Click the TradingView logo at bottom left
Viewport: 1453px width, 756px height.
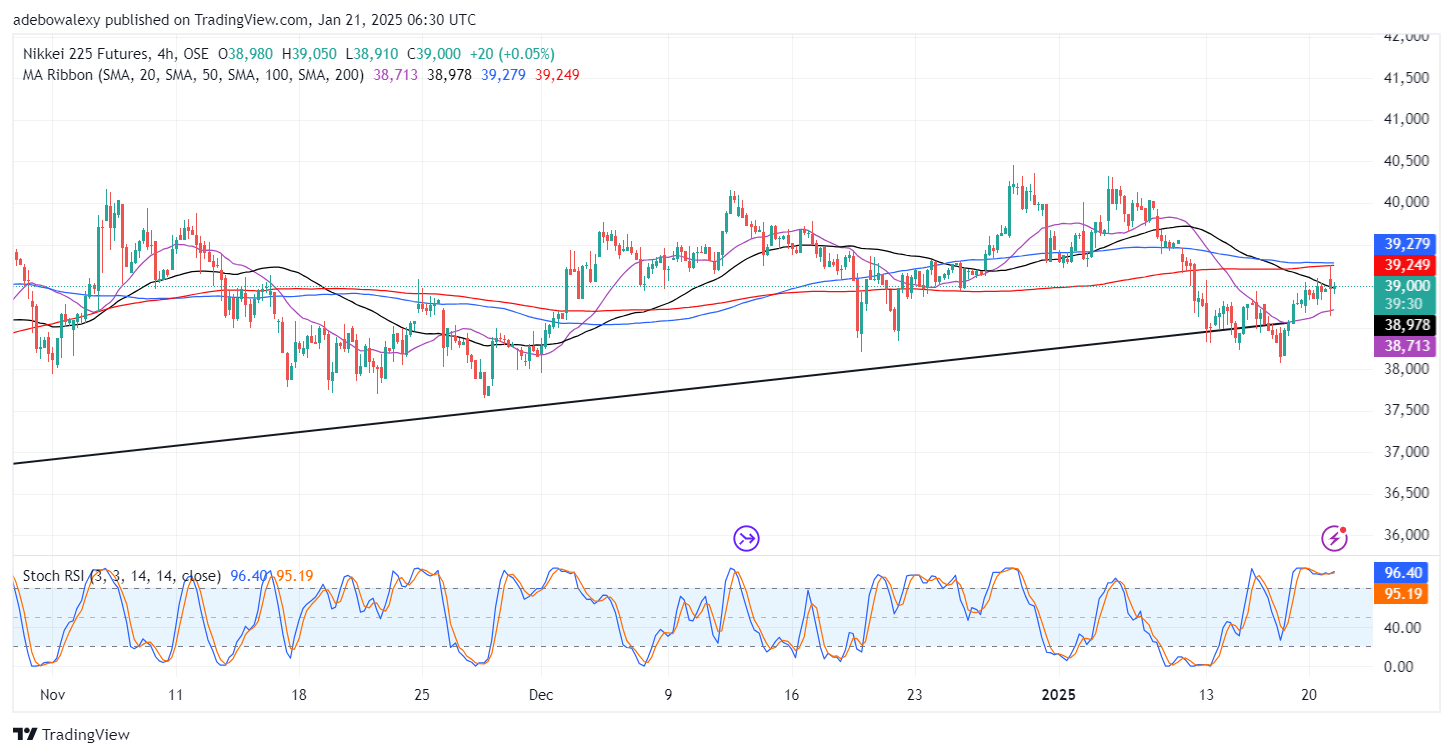coord(70,735)
